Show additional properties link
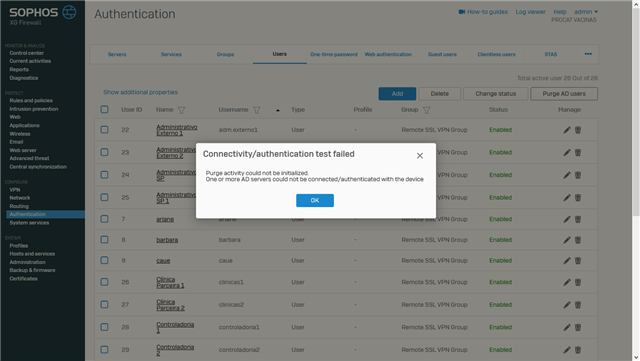This screenshot has width=640, height=361. click(x=140, y=92)
